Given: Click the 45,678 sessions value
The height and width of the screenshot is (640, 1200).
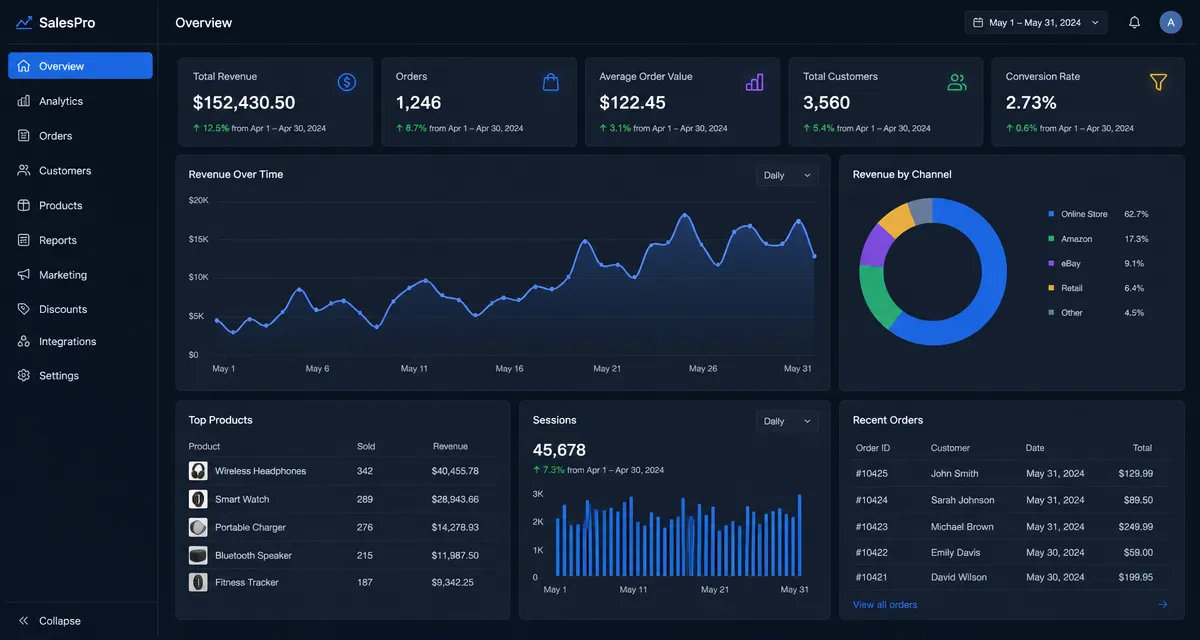Looking at the screenshot, I should pyautogui.click(x=559, y=450).
